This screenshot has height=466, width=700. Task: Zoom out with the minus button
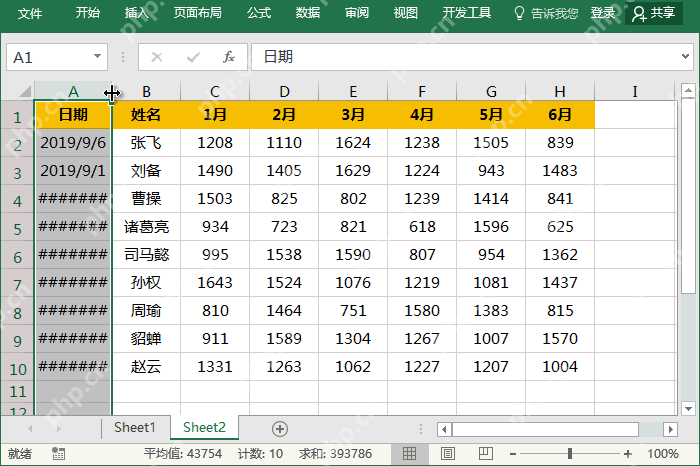point(513,454)
